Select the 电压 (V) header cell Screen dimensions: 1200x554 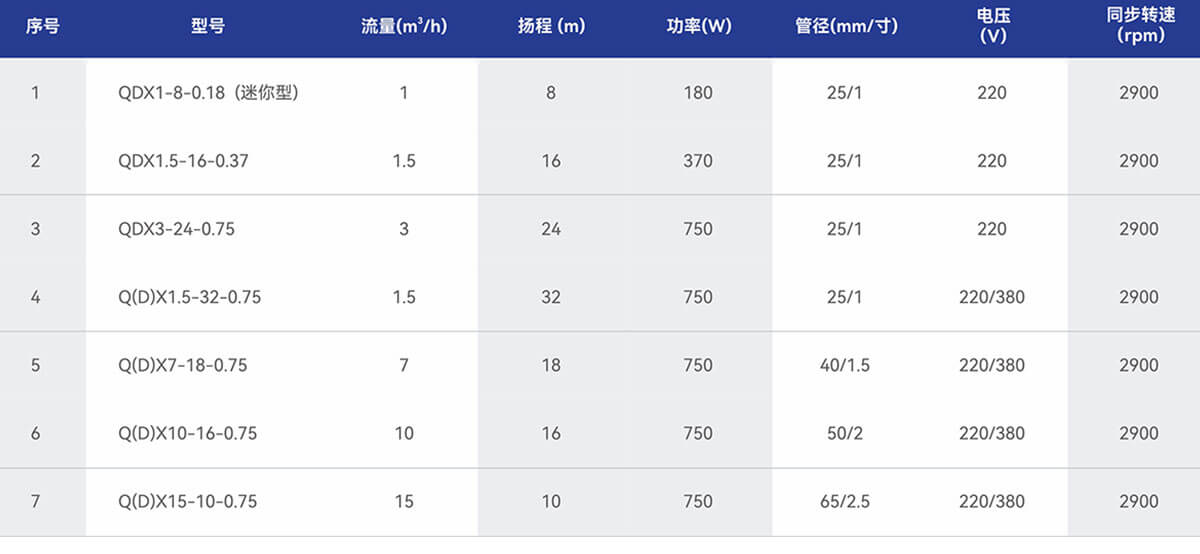[x=992, y=26]
